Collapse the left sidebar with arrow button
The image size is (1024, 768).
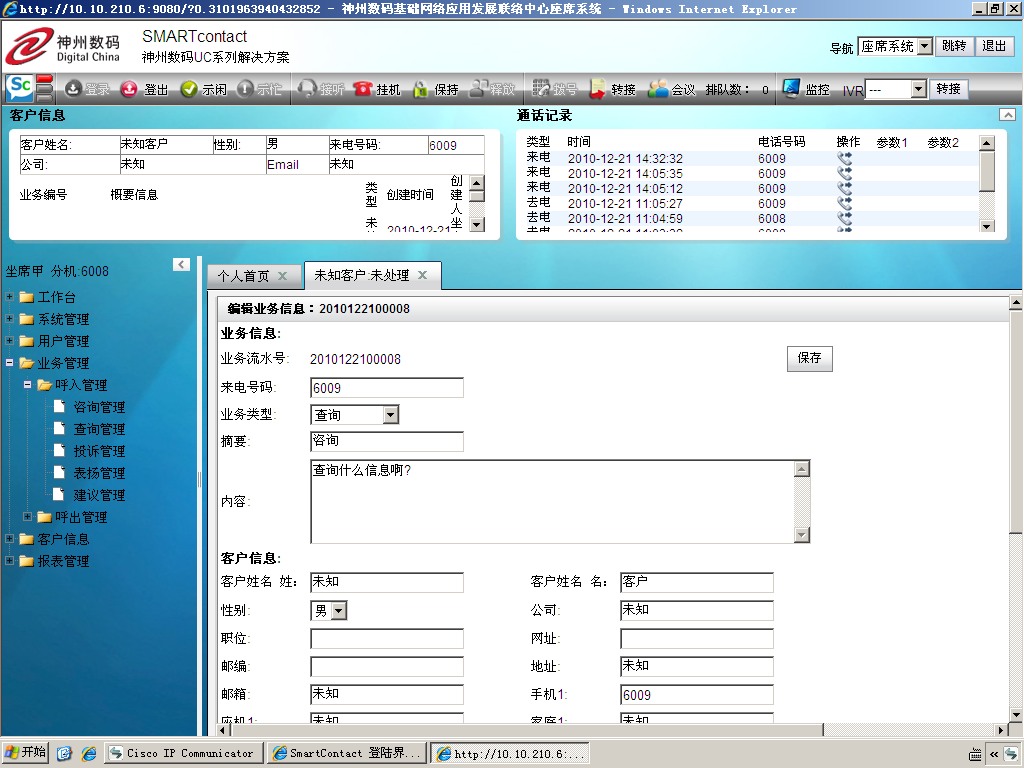[x=182, y=264]
